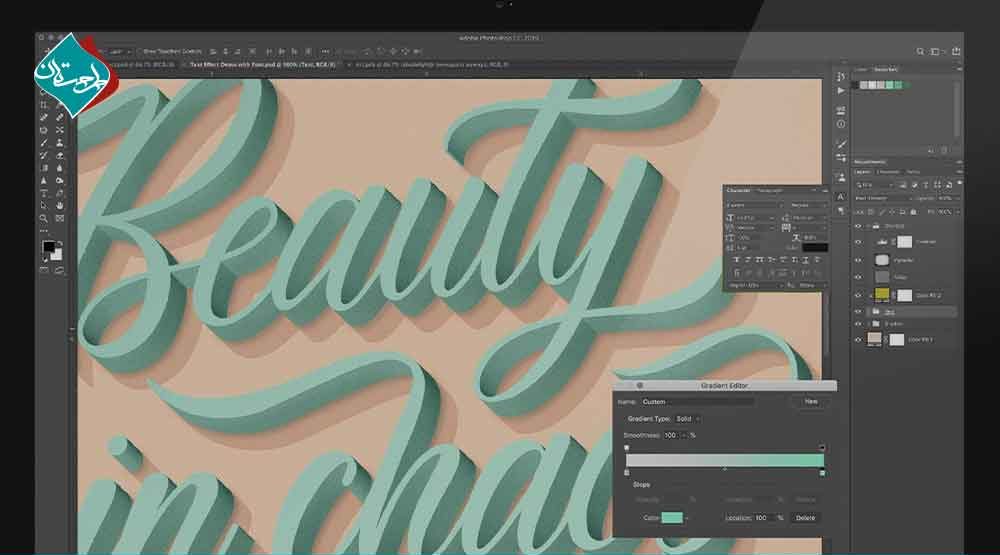
Task: Click text color swatch in Character panel
Action: click(x=815, y=248)
